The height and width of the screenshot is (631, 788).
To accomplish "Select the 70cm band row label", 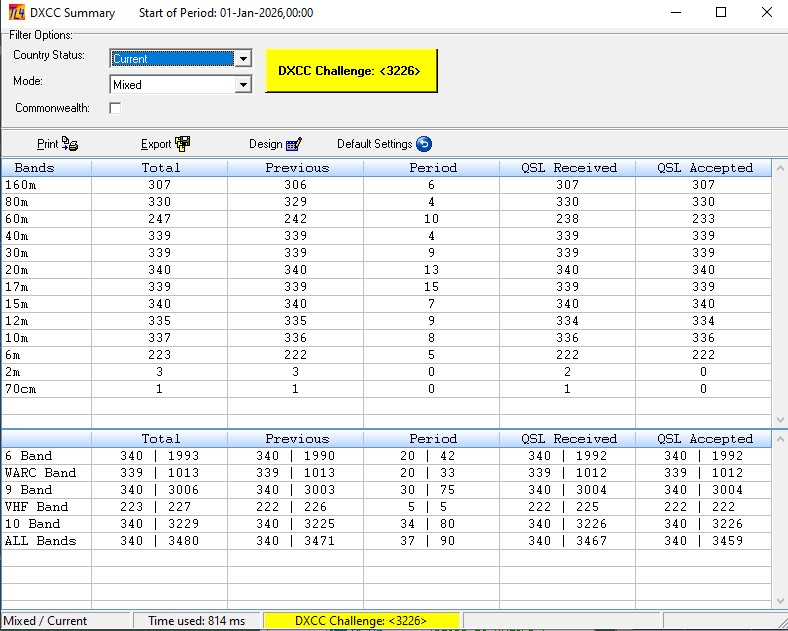I will pyautogui.click(x=21, y=389).
